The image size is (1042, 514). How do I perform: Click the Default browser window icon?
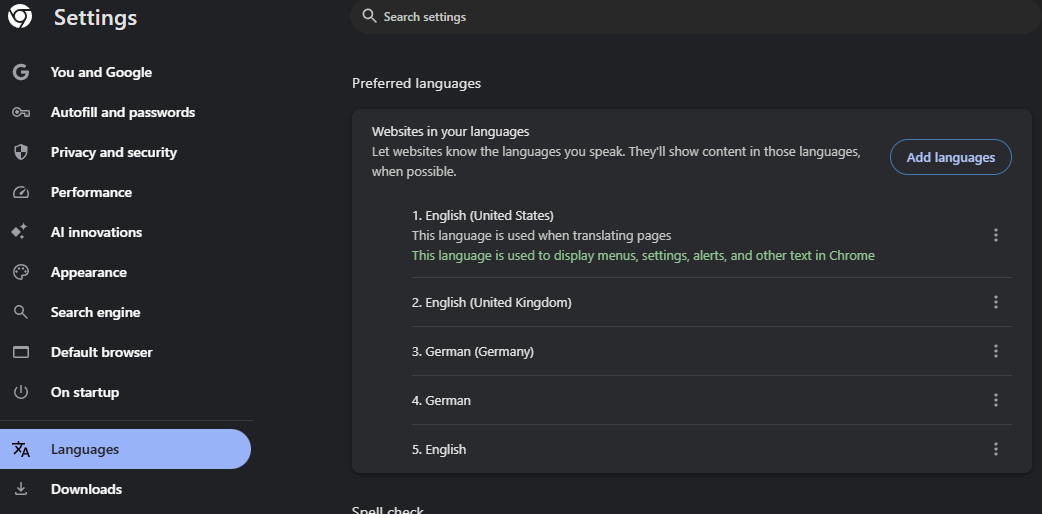(21, 352)
